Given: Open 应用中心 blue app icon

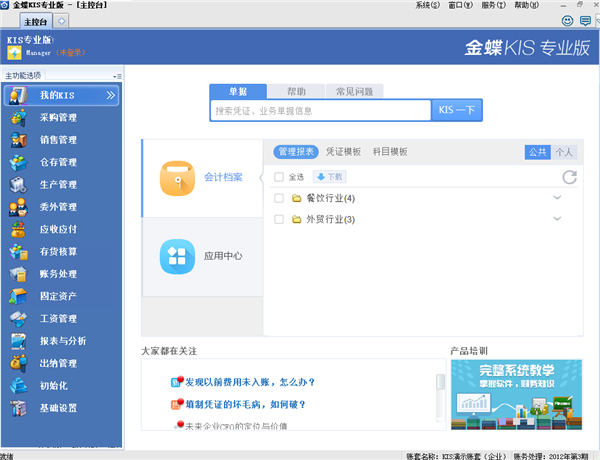Looking at the screenshot, I should (x=177, y=256).
